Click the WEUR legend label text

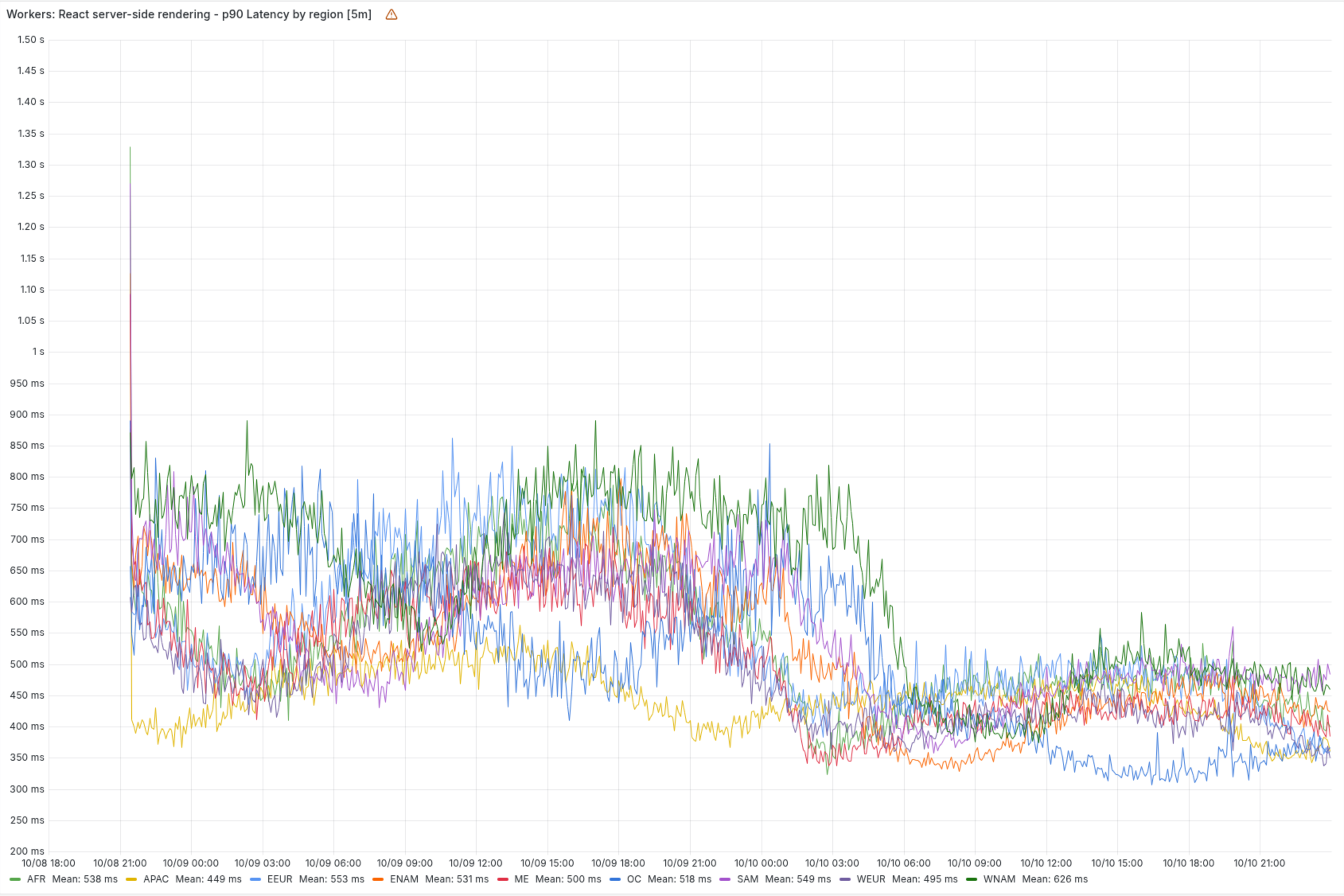pyautogui.click(x=871, y=879)
